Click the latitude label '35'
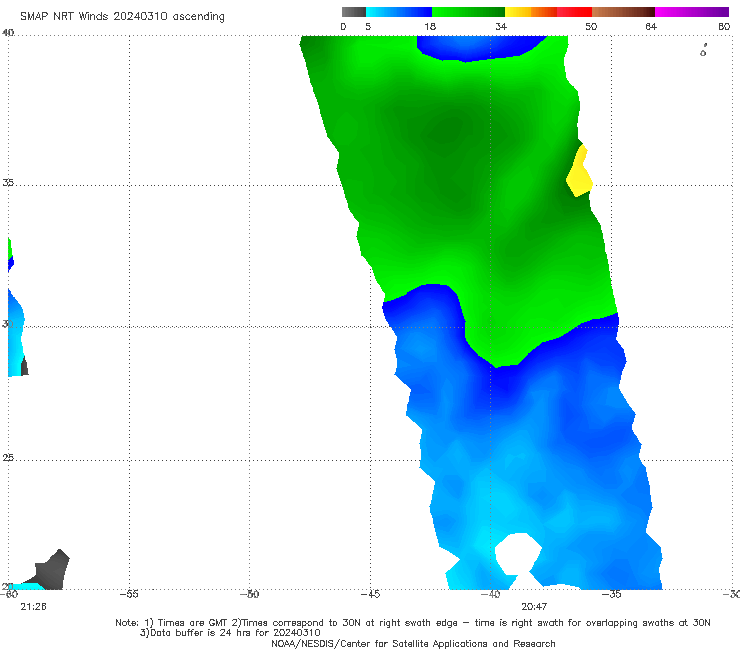Screen dimensions: 740x650 [8, 182]
